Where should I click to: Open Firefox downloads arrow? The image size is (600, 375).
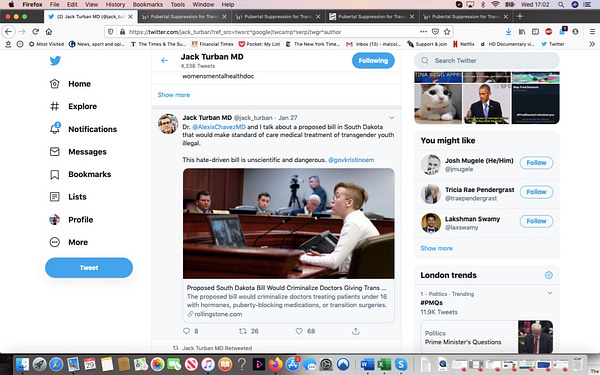(508, 32)
